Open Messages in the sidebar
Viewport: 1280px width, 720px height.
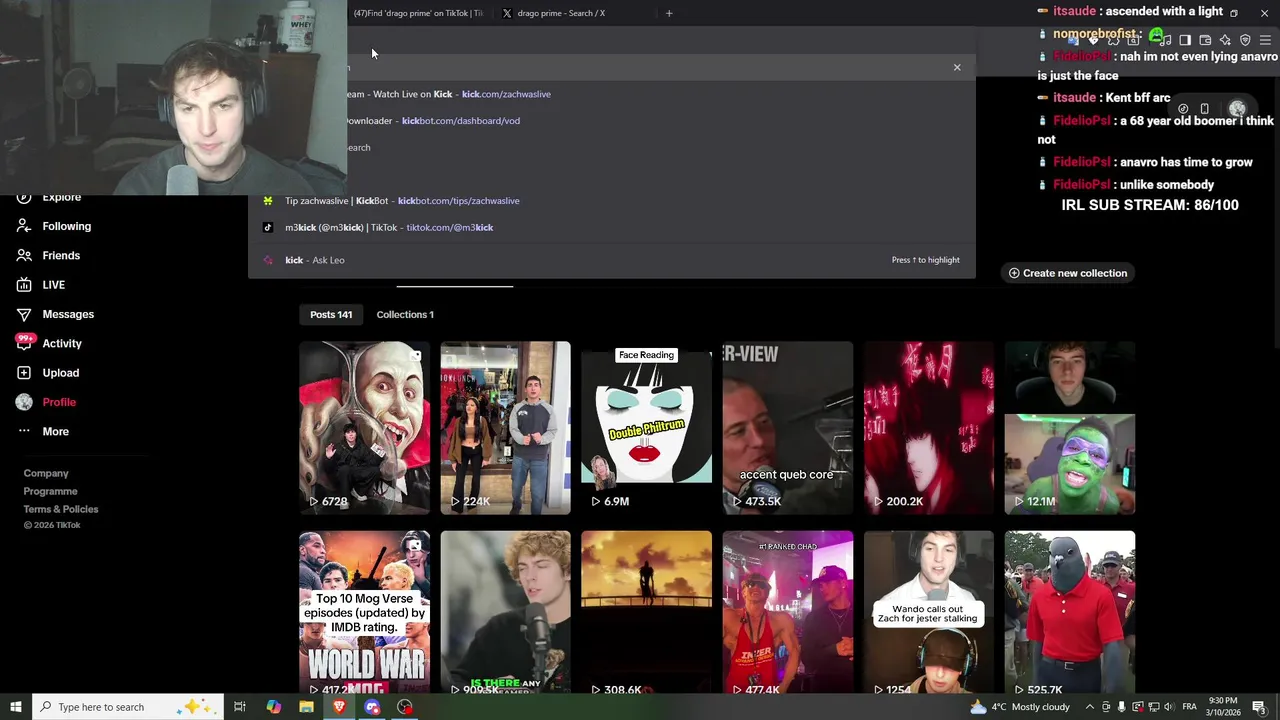pyautogui.click(x=55, y=314)
